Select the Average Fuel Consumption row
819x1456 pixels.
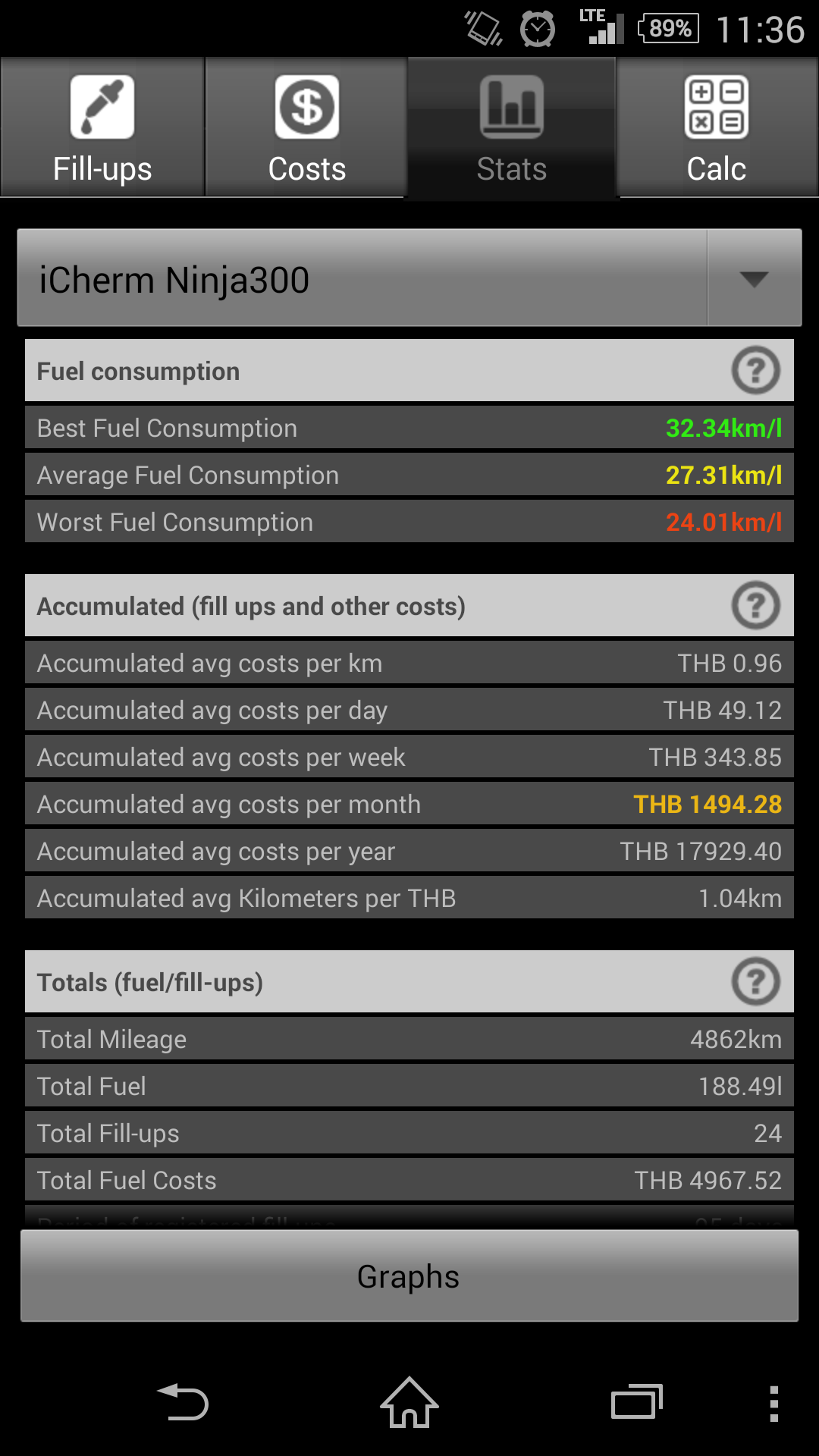409,475
